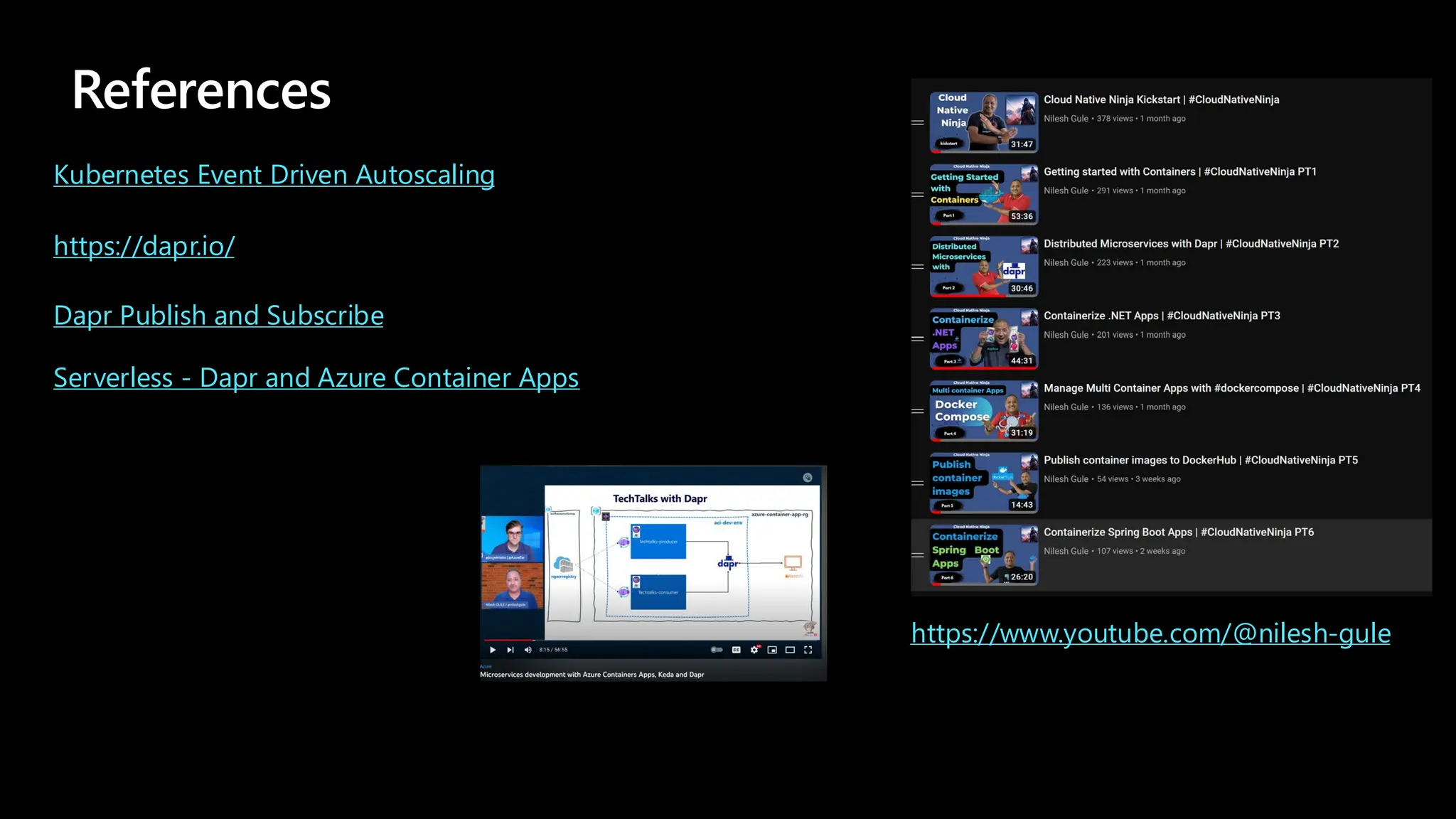Grab drag handle for Getting started with Containers

918,195
